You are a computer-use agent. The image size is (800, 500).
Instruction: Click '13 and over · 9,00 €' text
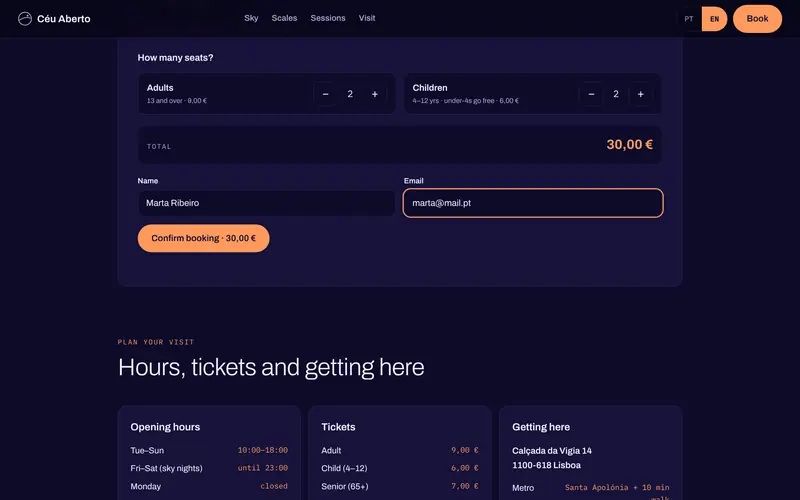[x=177, y=101]
